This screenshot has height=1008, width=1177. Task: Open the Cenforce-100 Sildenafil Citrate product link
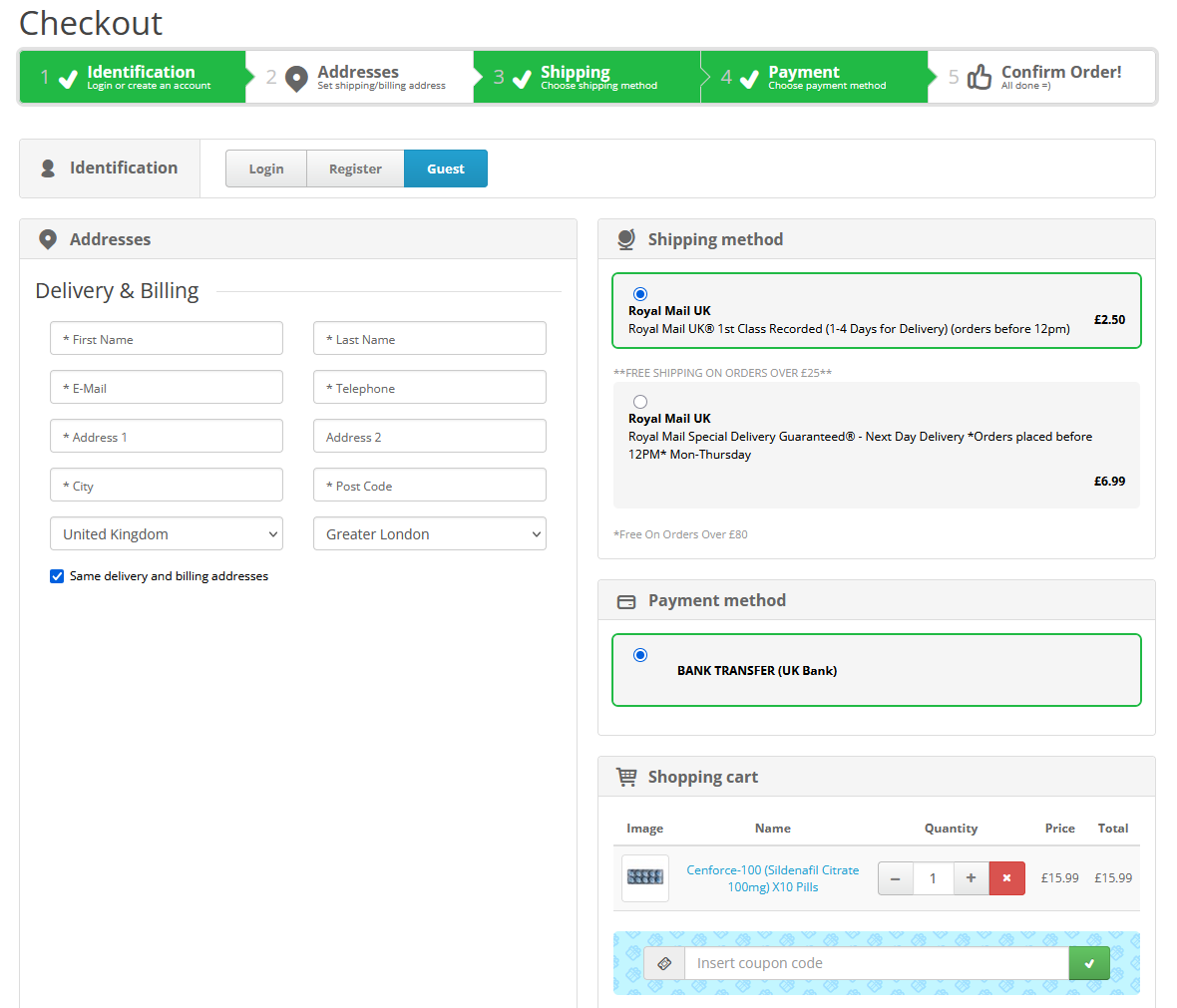point(772,878)
